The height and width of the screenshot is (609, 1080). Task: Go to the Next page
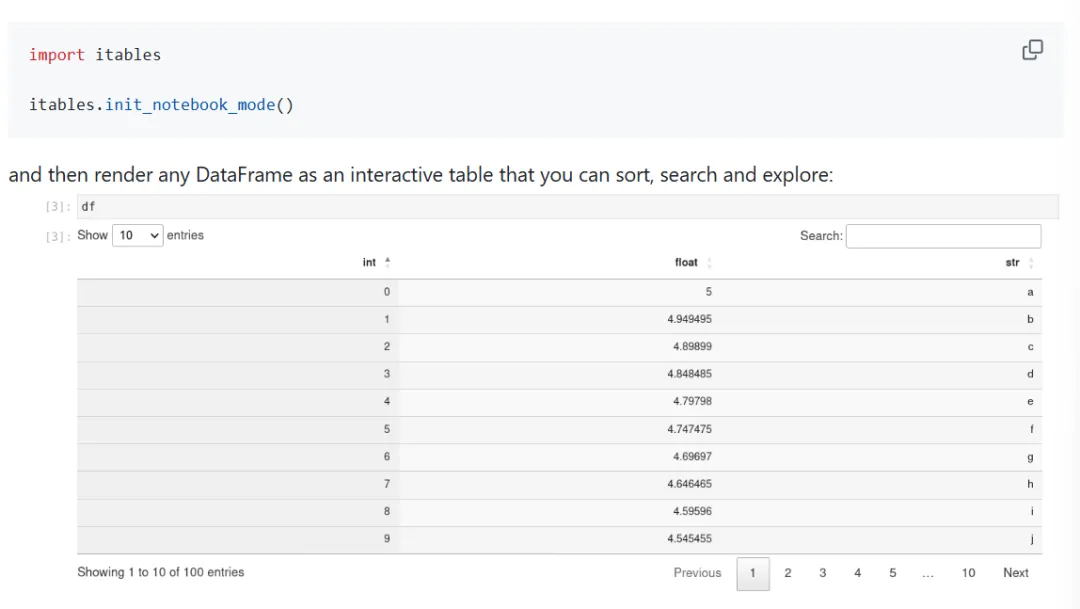1016,572
